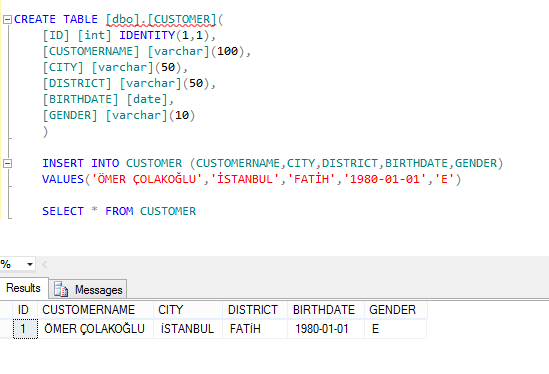Viewport: 549px width, 374px height.
Task: Select the ÖMER ÇOLAKOĞLU result cell
Action: click(x=95, y=329)
